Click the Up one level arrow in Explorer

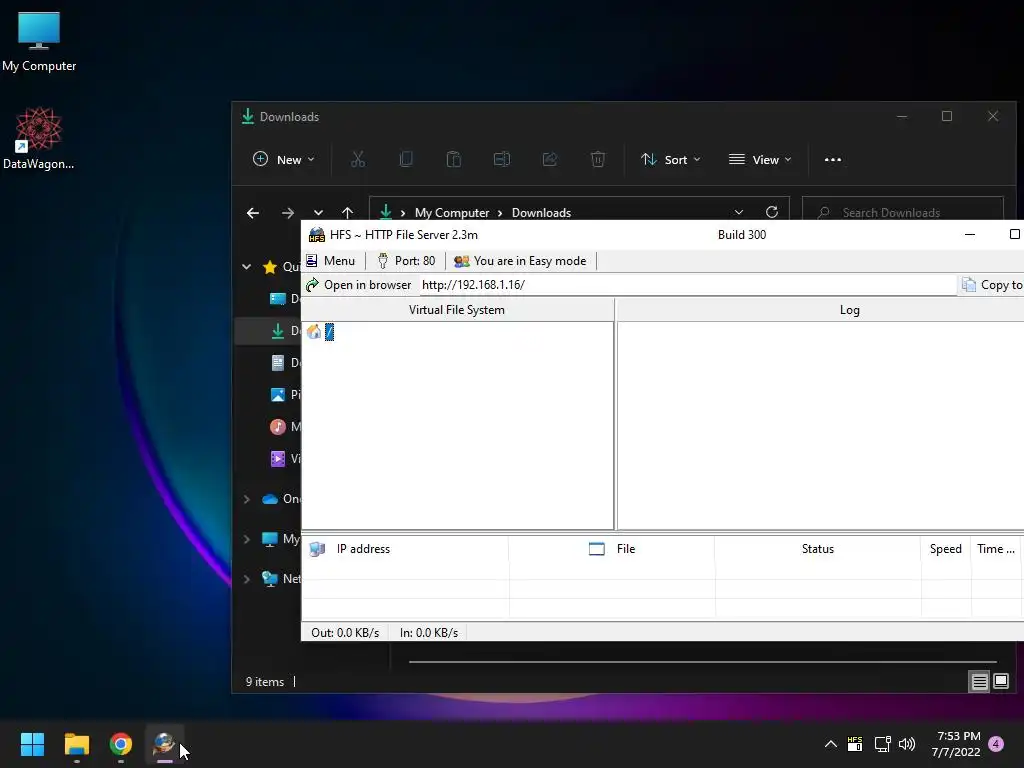pyautogui.click(x=347, y=213)
